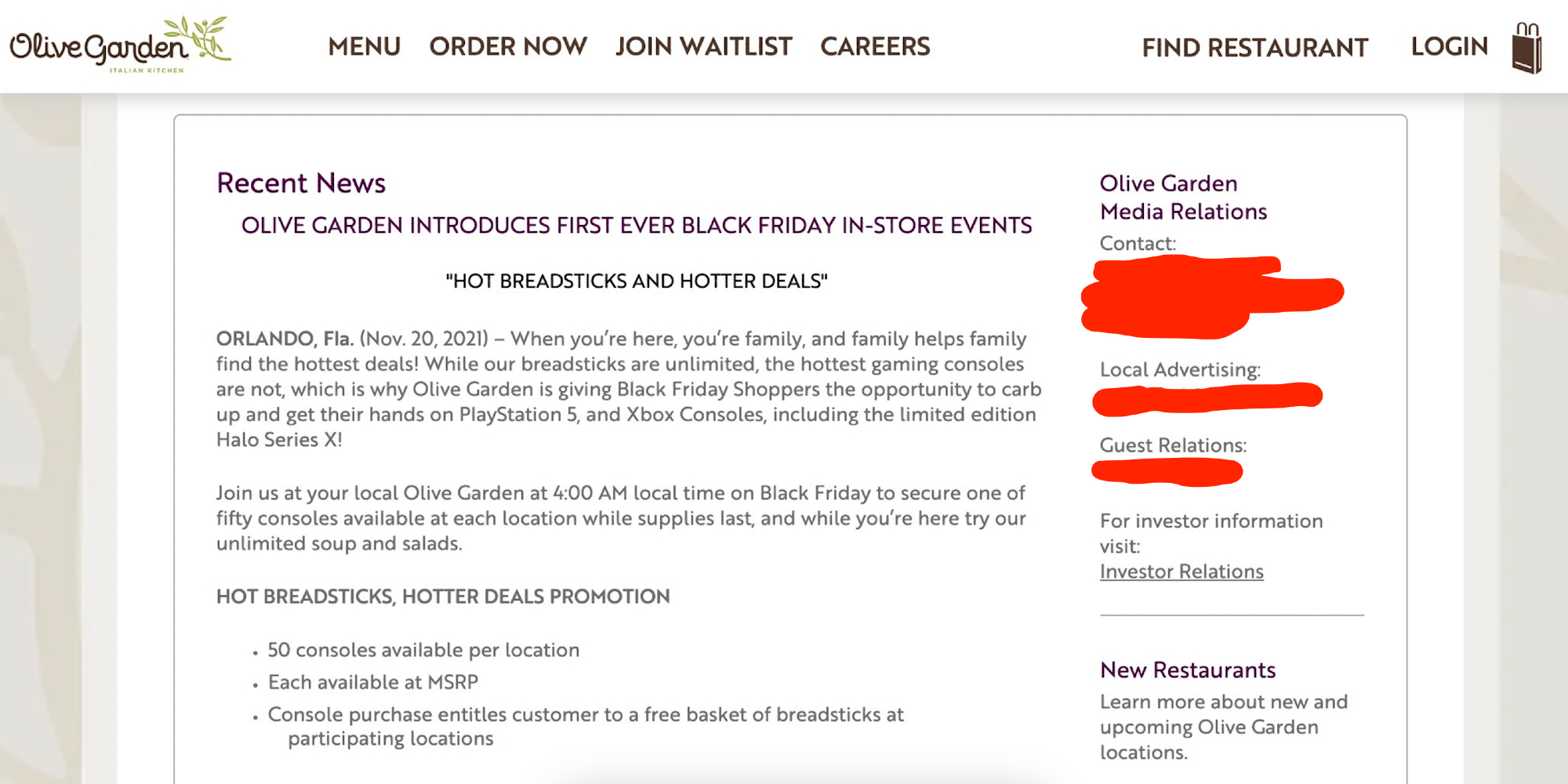The image size is (1568, 784).
Task: Open the shopping bag icon
Action: pos(1526,48)
